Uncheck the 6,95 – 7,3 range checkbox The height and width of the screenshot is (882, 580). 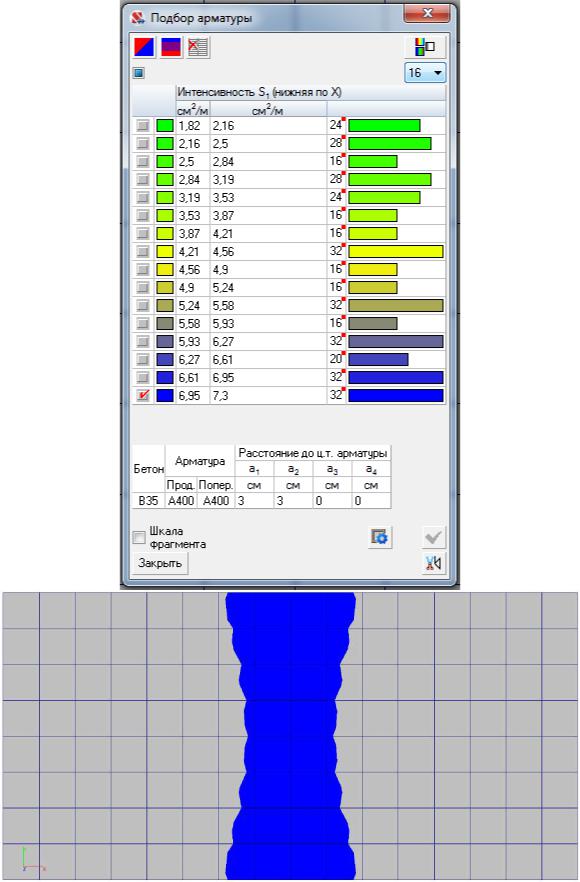(143, 395)
